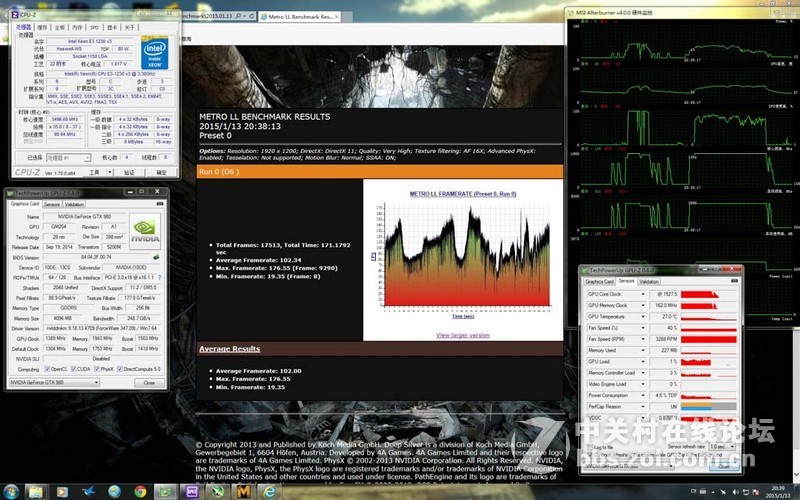Viewport: 800px width, 500px height.
Task: Click Close button in GPU-Z Sensors window
Action: 723,466
